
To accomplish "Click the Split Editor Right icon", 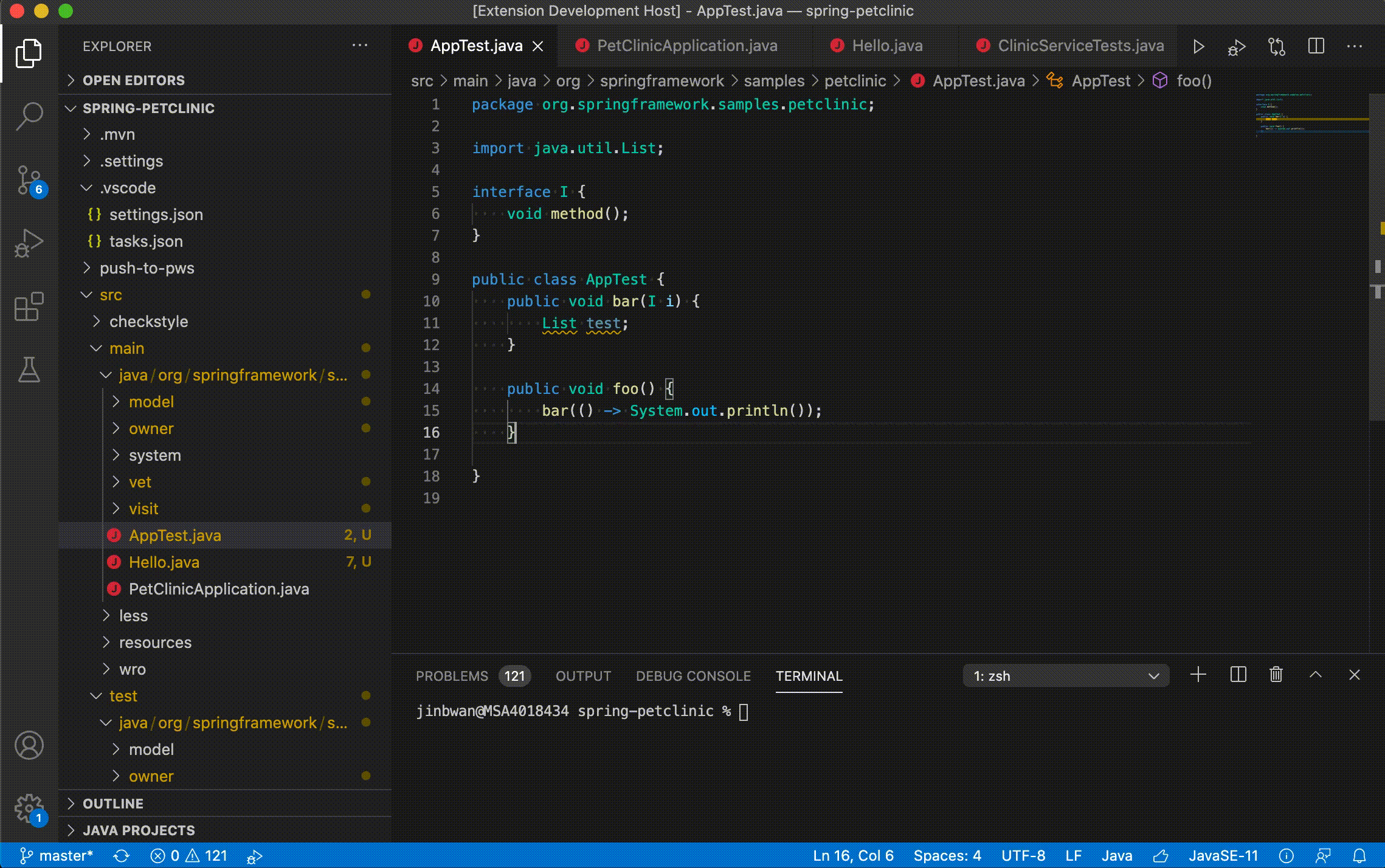I will click(1316, 47).
